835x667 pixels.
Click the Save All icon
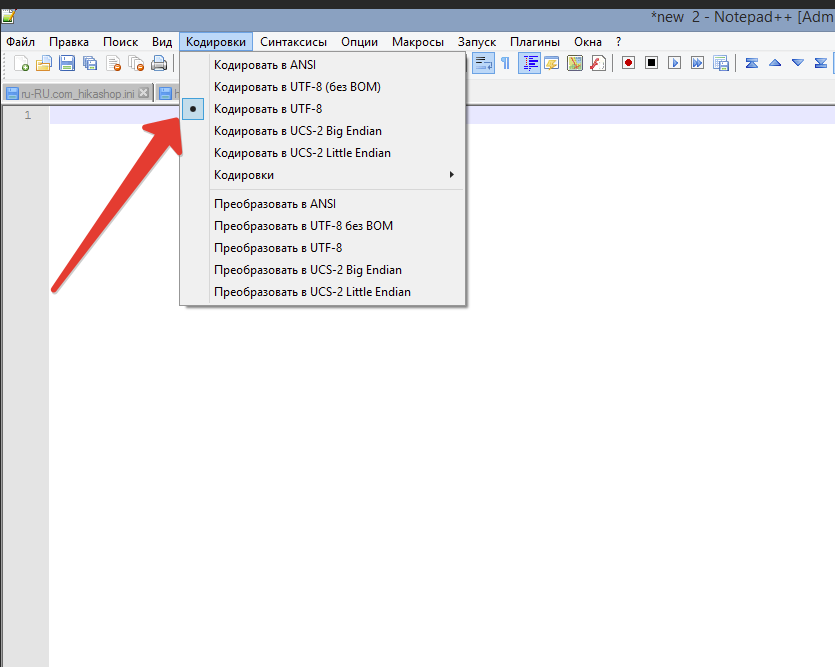[x=90, y=63]
